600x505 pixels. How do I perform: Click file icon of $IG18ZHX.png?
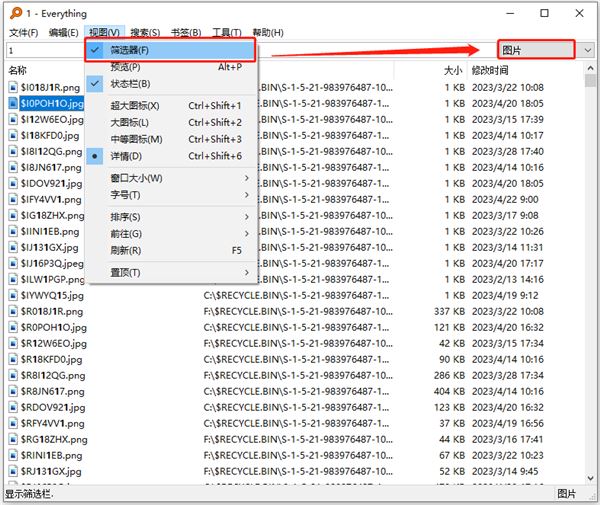click(13, 215)
